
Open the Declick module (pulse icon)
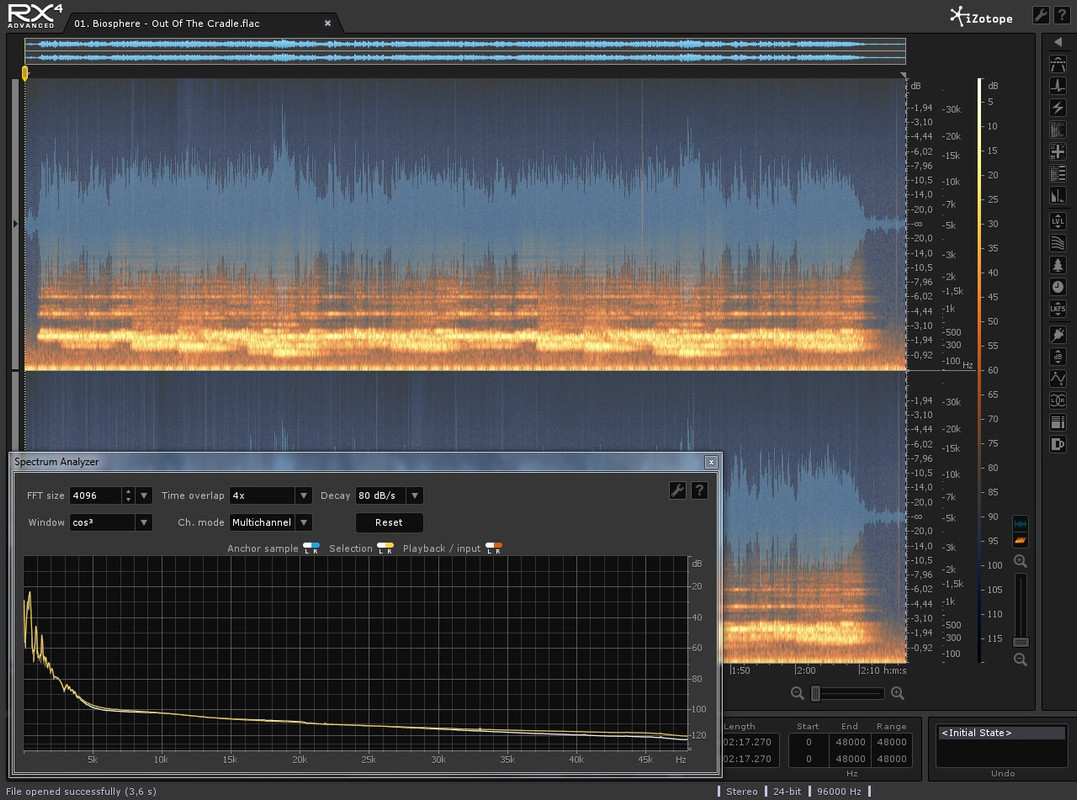click(x=1058, y=86)
